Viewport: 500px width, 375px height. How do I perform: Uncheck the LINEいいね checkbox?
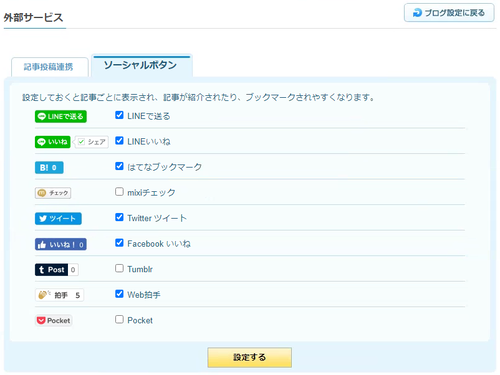(x=119, y=141)
